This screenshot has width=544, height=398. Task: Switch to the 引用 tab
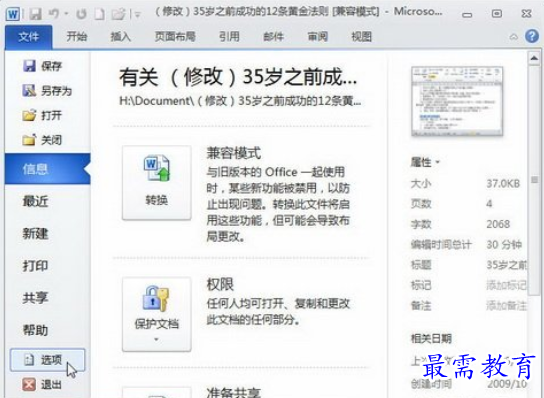(229, 36)
